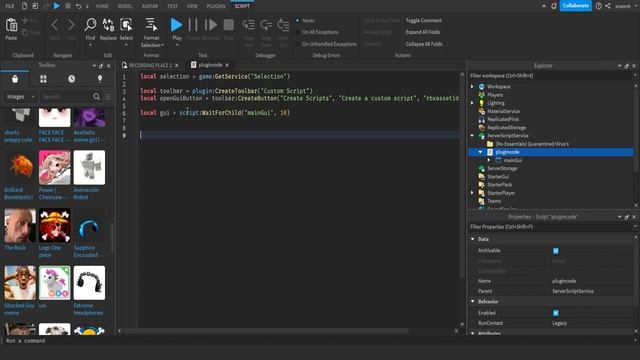The height and width of the screenshot is (360, 640).
Task: Click the quick-access run arrow in the title bar
Action: [x=56, y=6]
